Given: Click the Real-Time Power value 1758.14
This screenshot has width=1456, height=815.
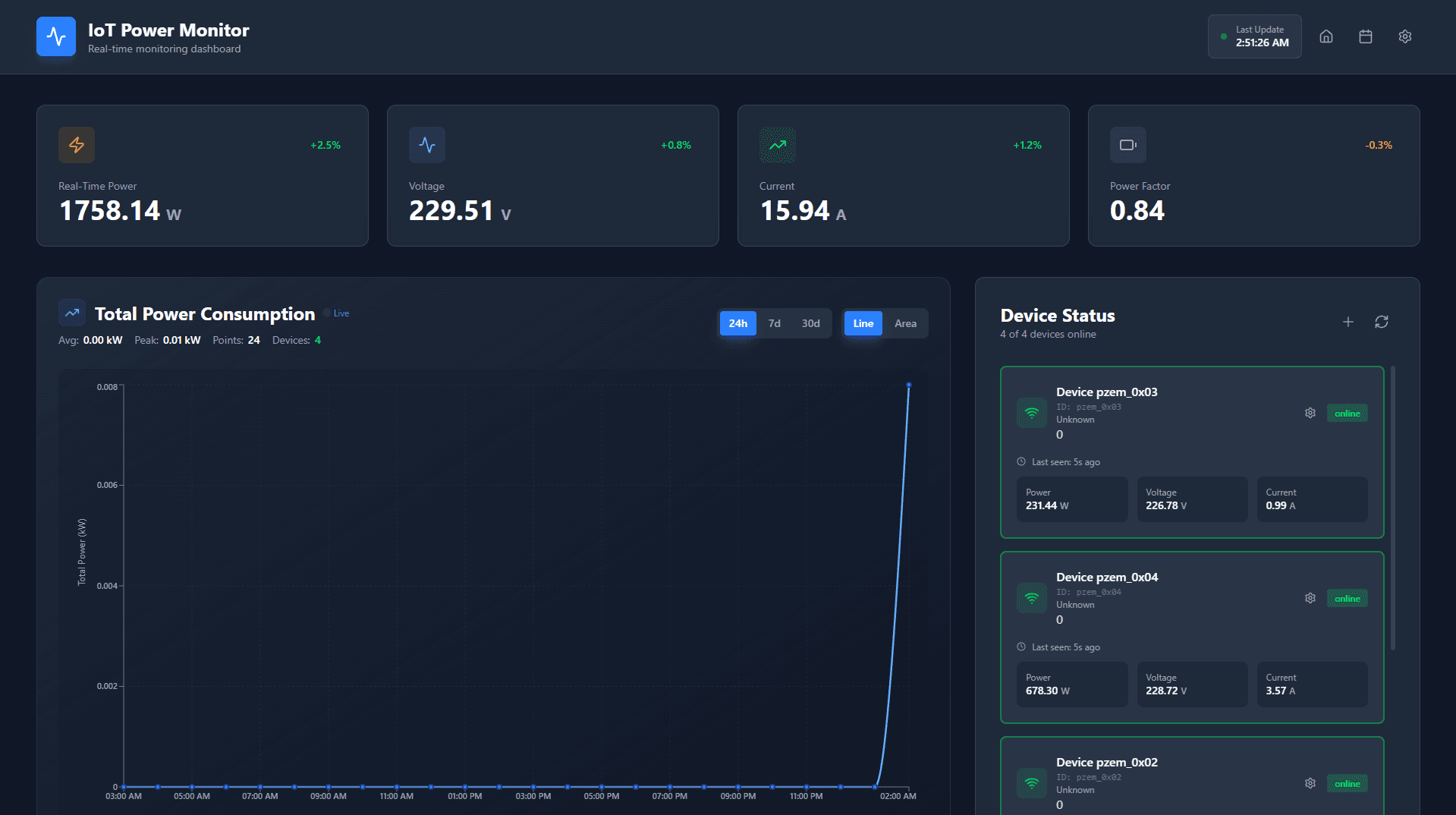Looking at the screenshot, I should pyautogui.click(x=110, y=210).
